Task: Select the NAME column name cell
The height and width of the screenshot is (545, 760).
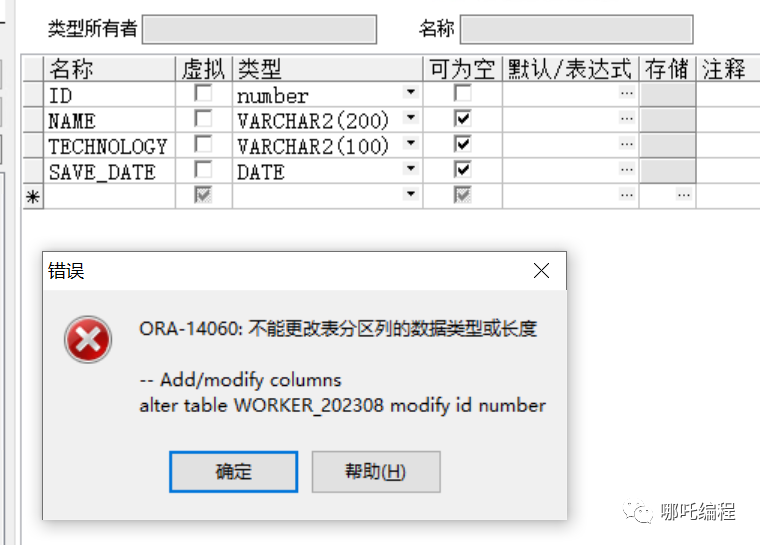Action: tap(110, 120)
